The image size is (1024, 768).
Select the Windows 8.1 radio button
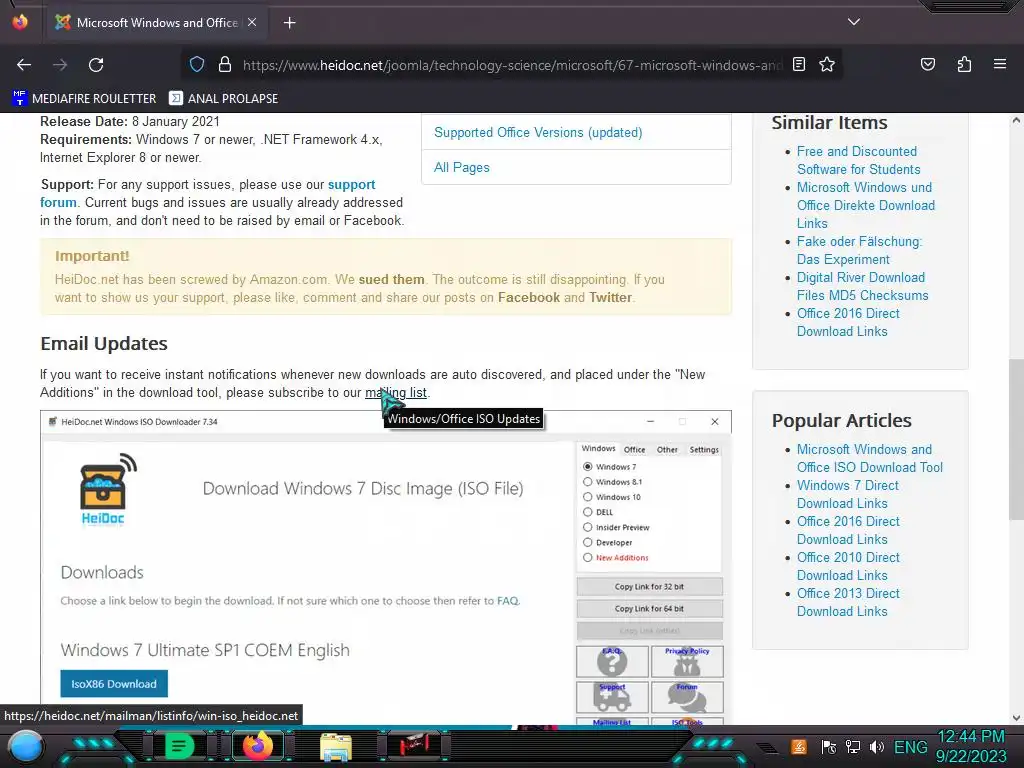[587, 482]
